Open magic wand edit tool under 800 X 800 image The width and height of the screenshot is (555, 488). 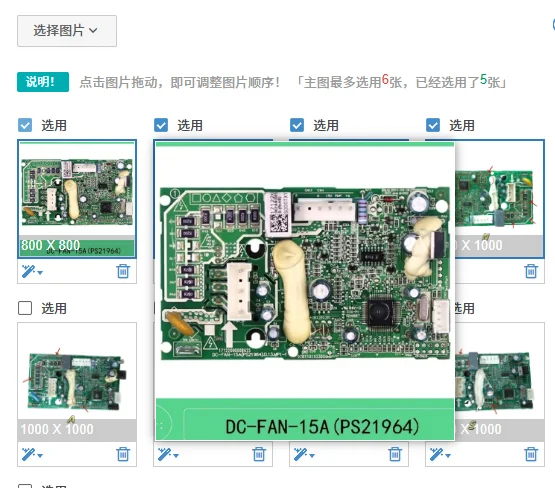coord(32,271)
